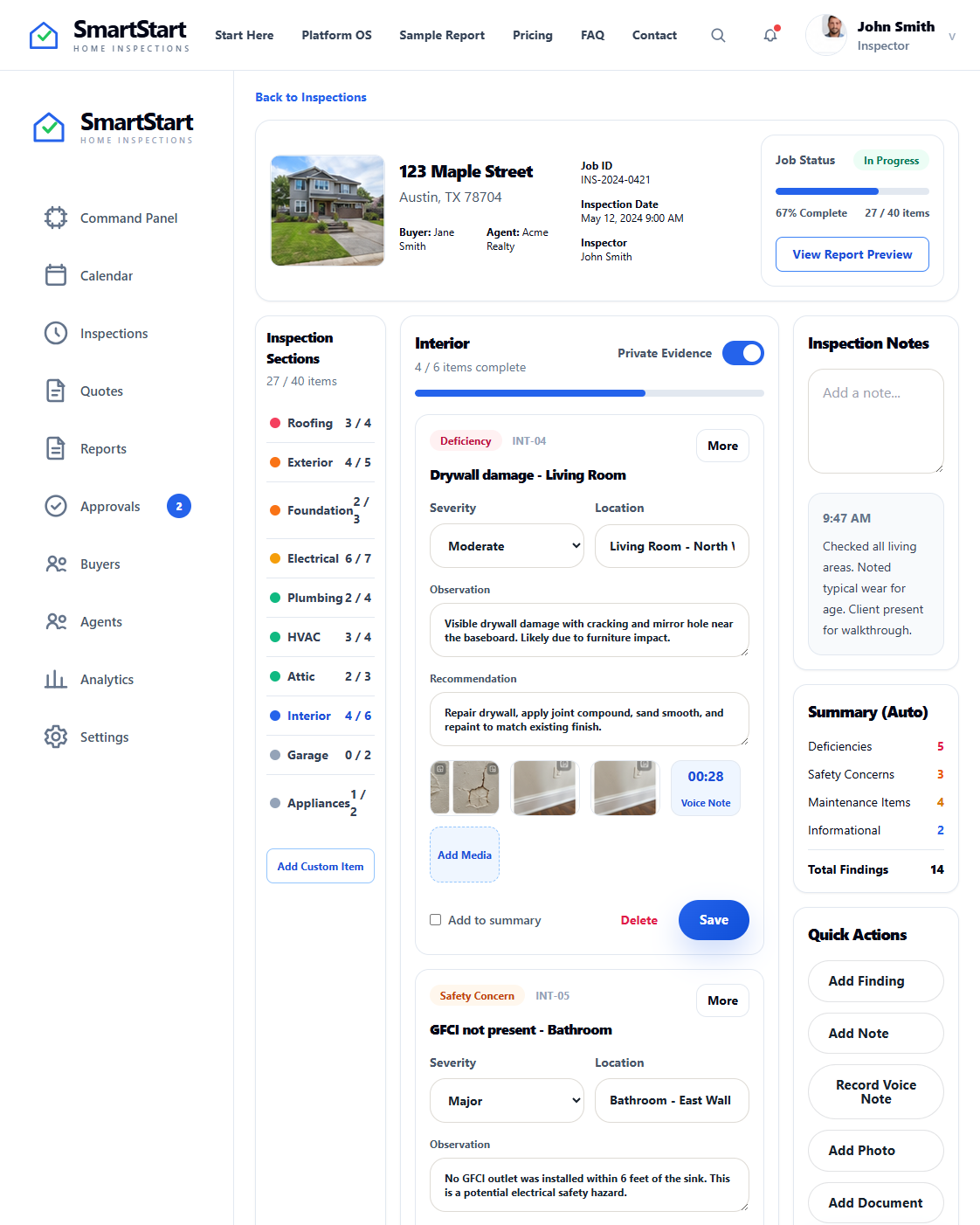This screenshot has width=980, height=1225.
Task: Click the property house photo
Action: pyautogui.click(x=328, y=211)
